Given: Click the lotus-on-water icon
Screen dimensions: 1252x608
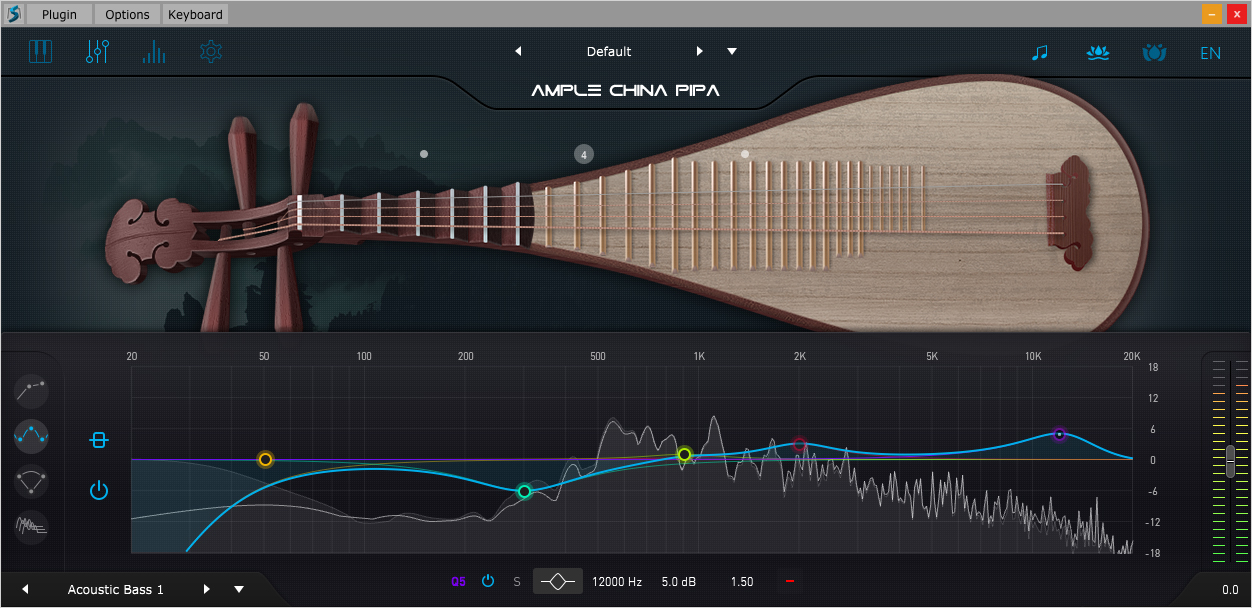Looking at the screenshot, I should (x=1098, y=52).
